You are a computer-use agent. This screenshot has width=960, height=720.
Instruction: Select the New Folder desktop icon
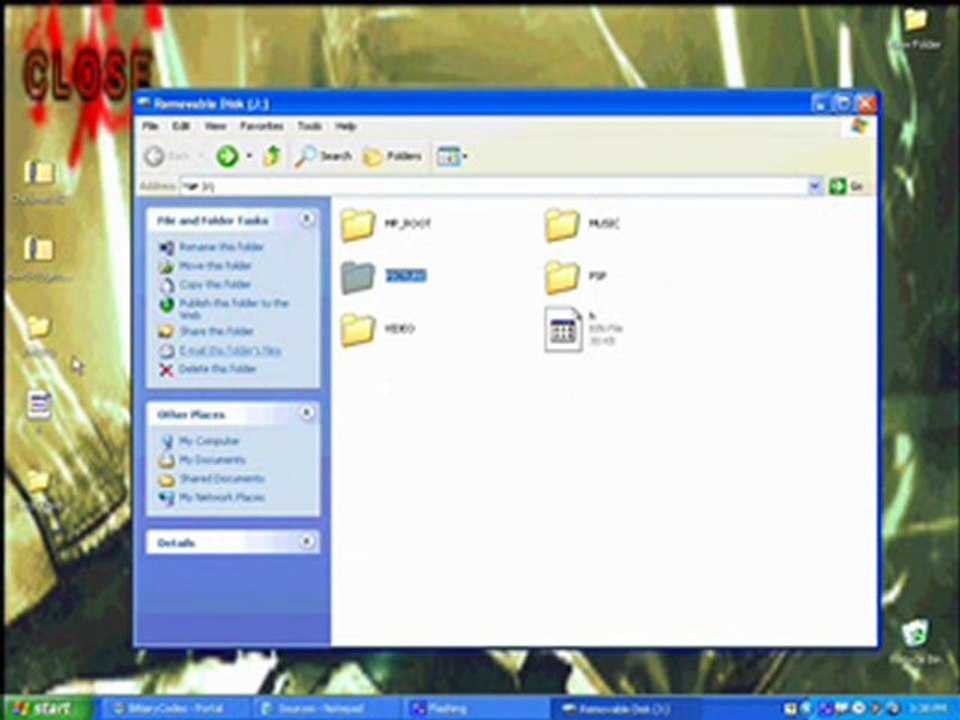click(916, 29)
